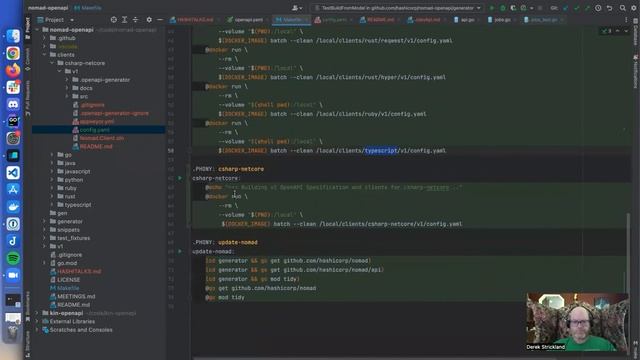Collapse the csharp-netcore folder
The image size is (640, 360).
52,63
